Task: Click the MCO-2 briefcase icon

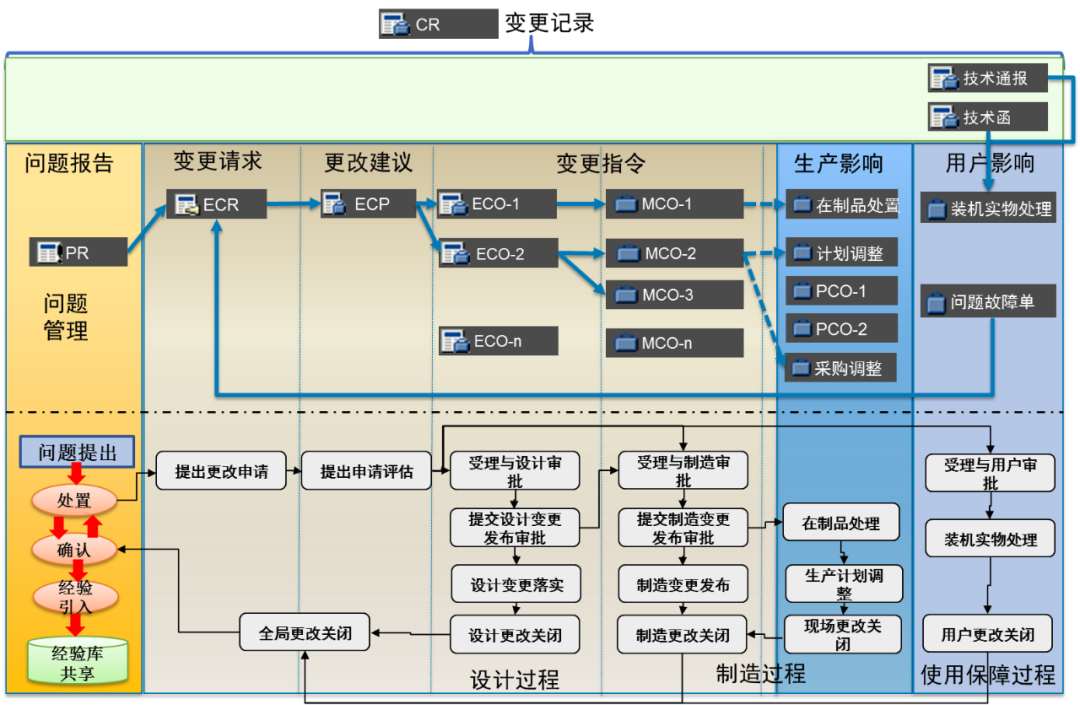Action: [x=628, y=254]
